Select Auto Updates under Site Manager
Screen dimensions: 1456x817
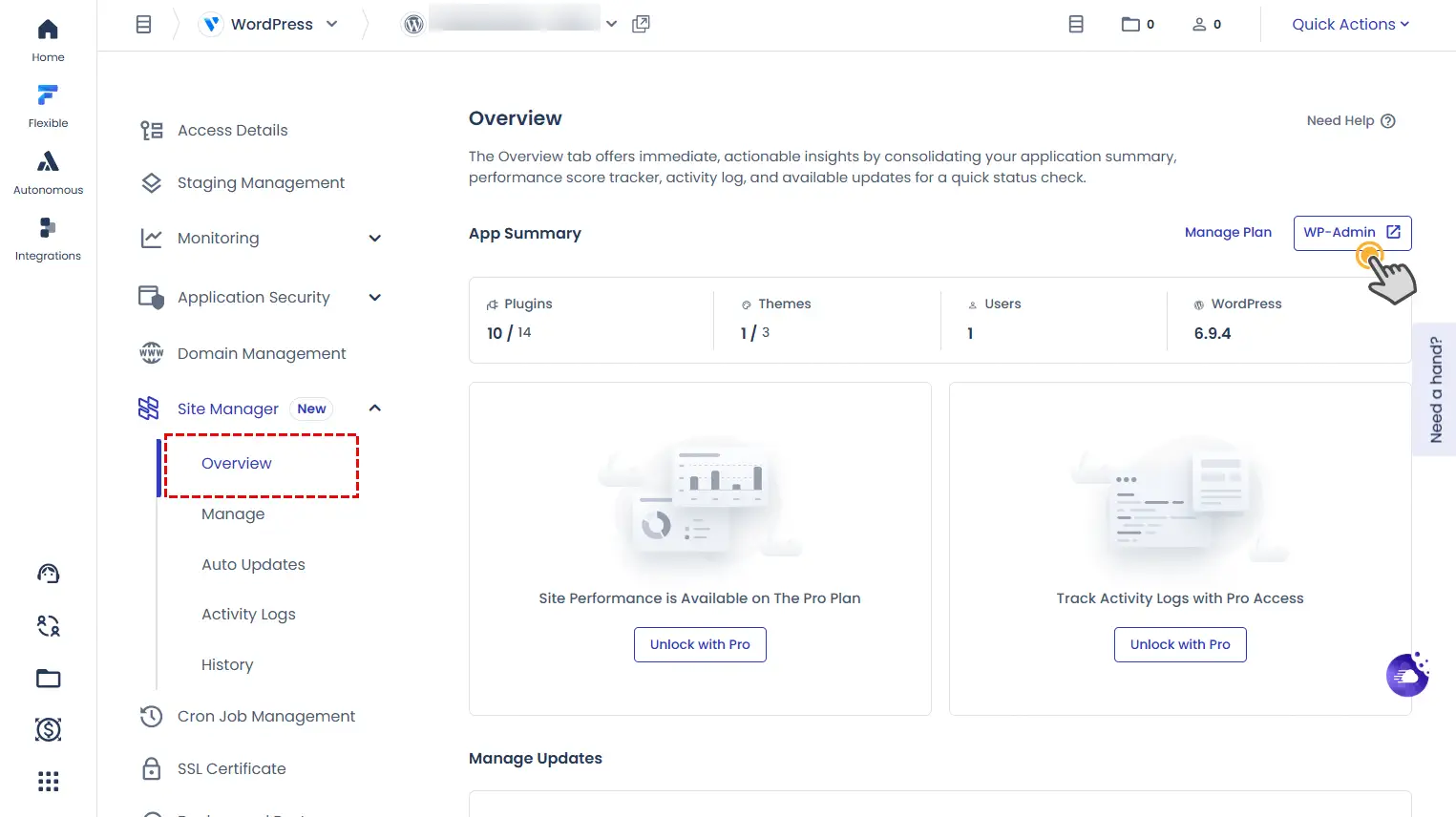point(253,565)
